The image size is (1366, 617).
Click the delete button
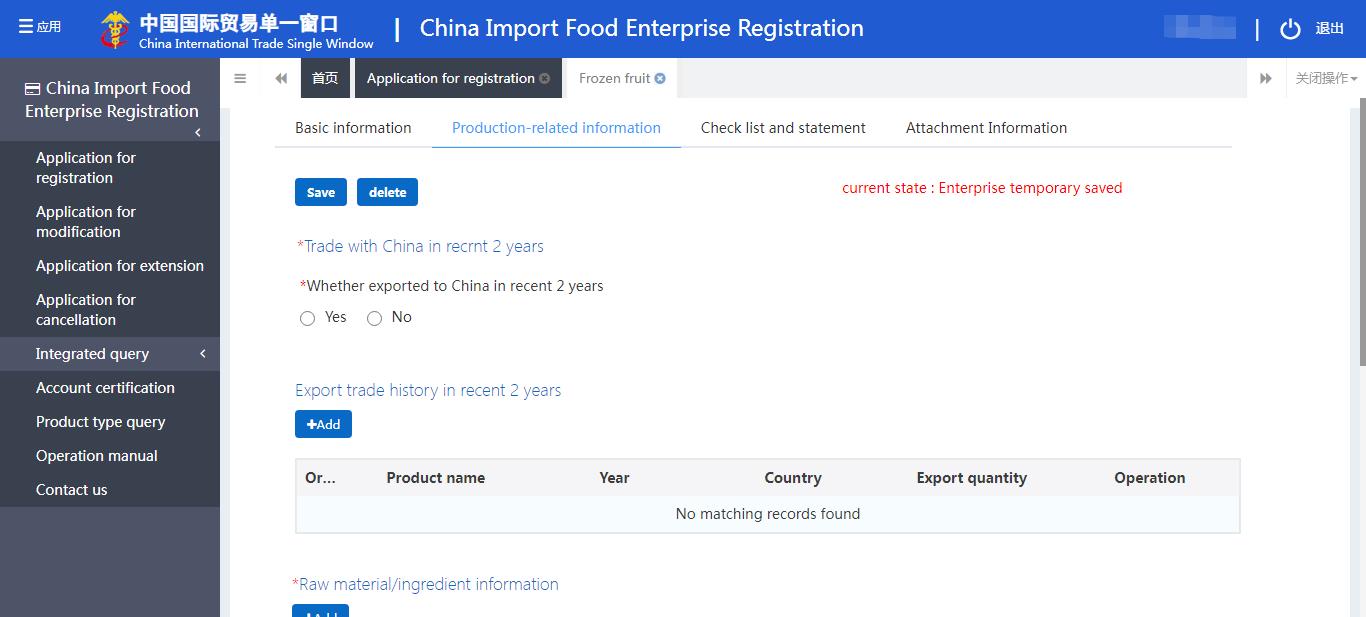[387, 192]
